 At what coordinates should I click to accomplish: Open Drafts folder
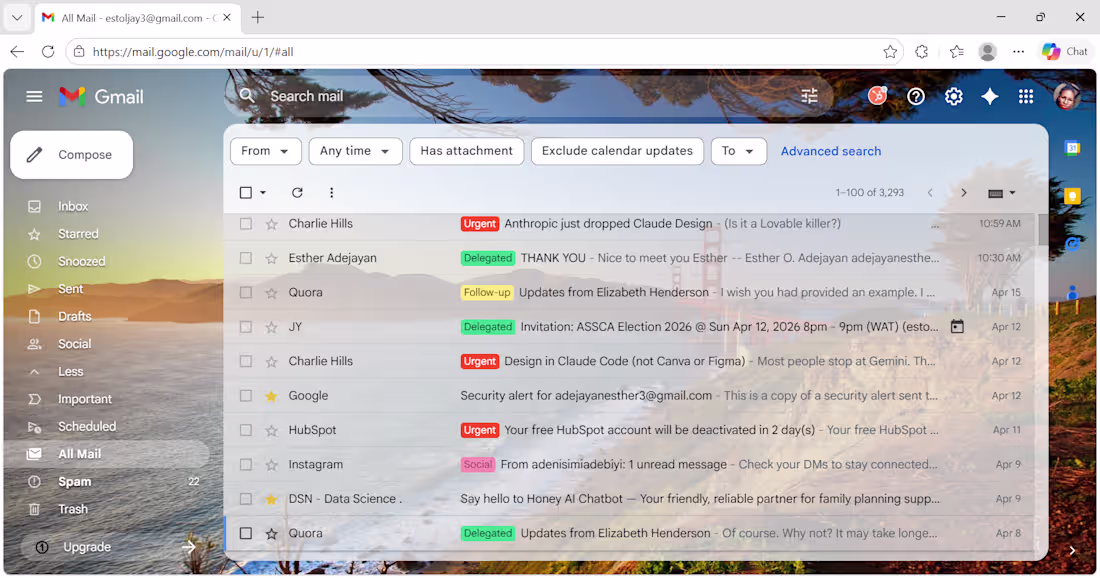[x=74, y=316]
